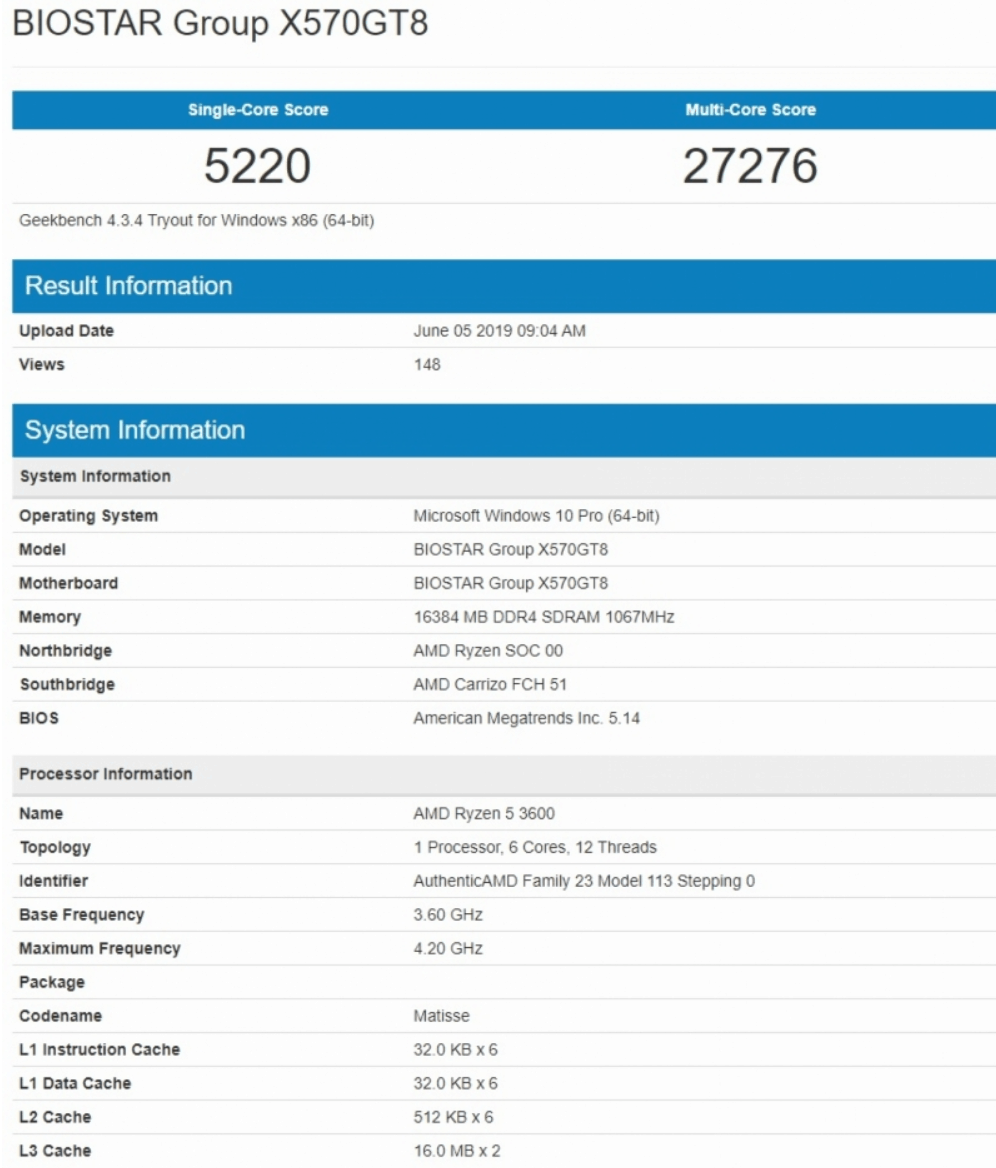This screenshot has width=996, height=1168.
Task: Click the blue System Information section header
Action: (135, 430)
